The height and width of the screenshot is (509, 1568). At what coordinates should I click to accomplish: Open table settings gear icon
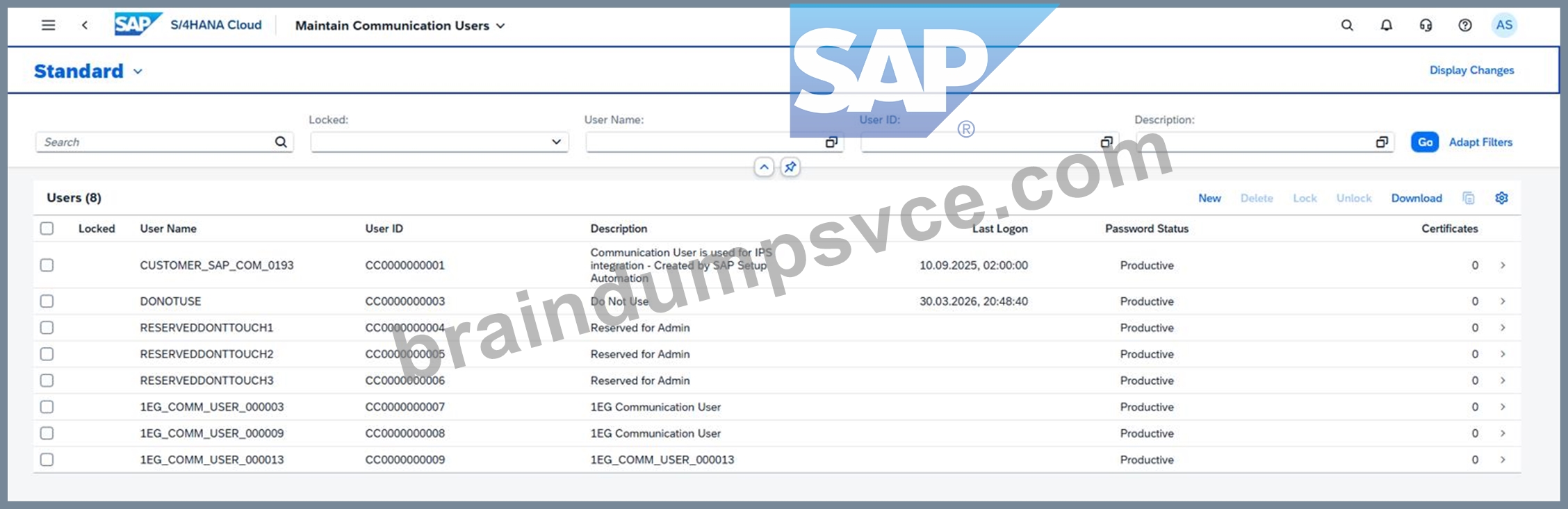click(x=1501, y=198)
